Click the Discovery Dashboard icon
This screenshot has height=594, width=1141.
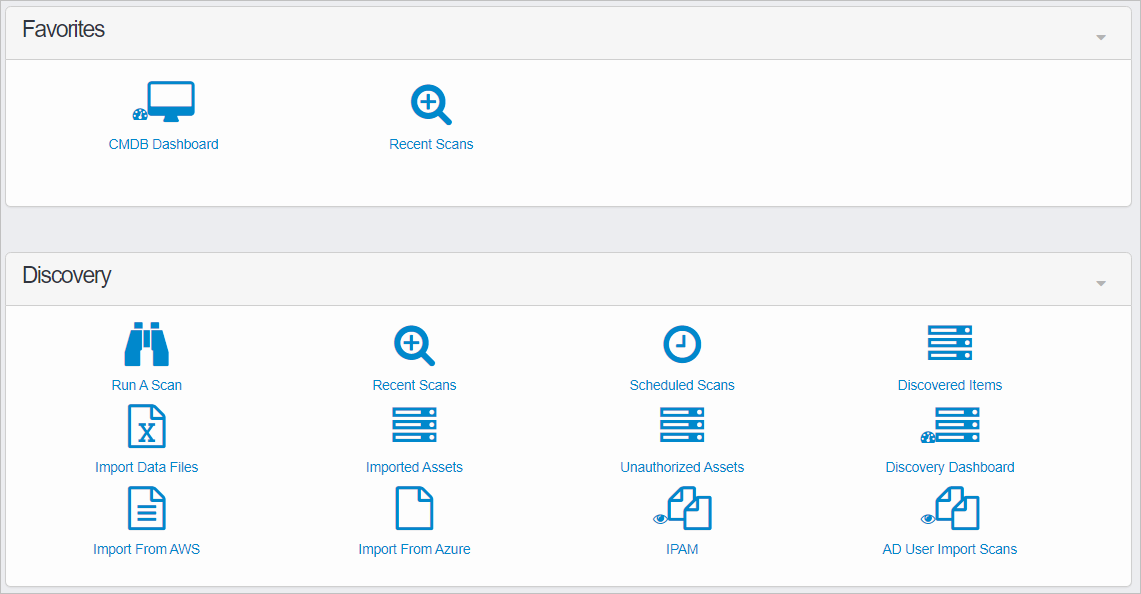tap(953, 425)
